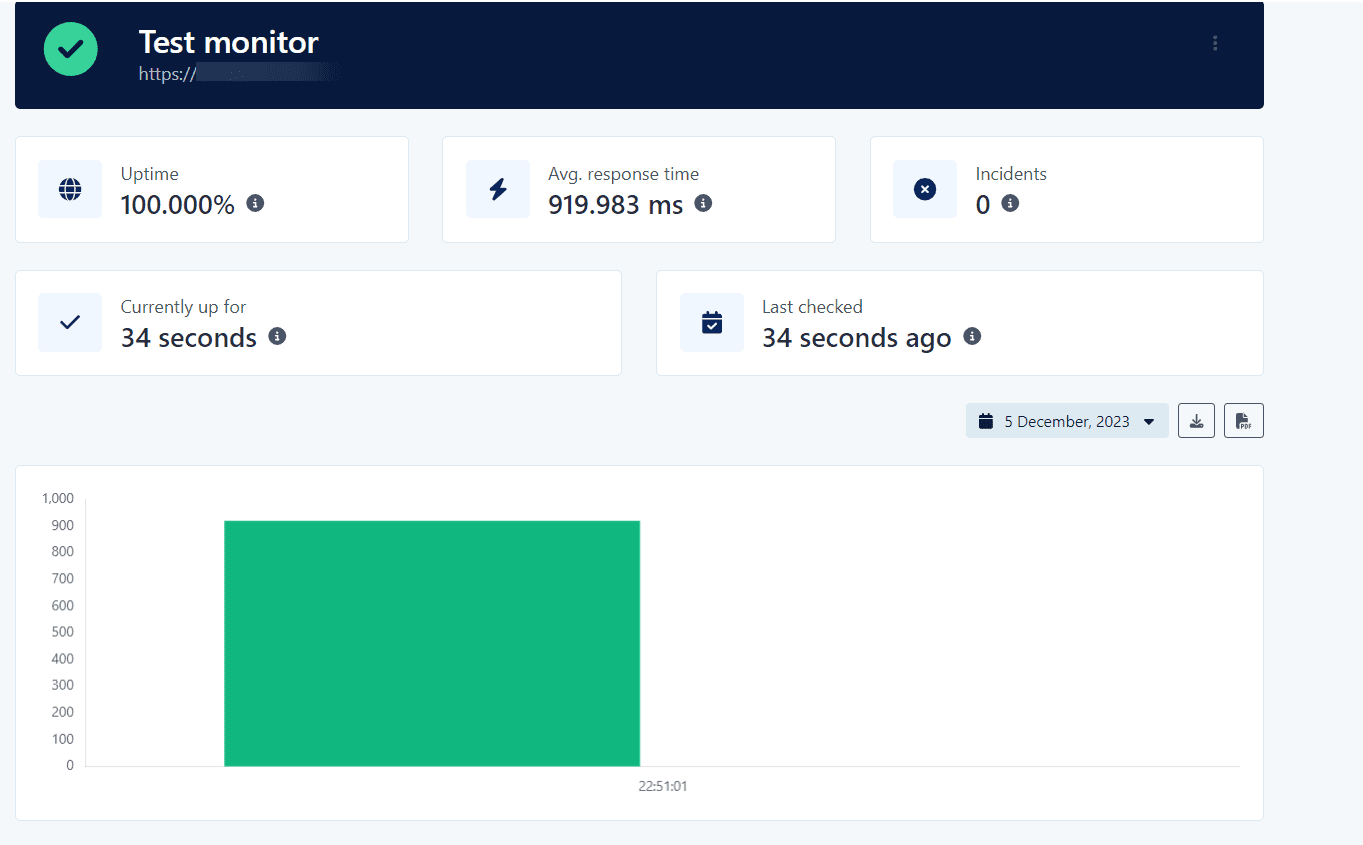
Task: Click the Currently up for checkmark icon
Action: coord(70,322)
